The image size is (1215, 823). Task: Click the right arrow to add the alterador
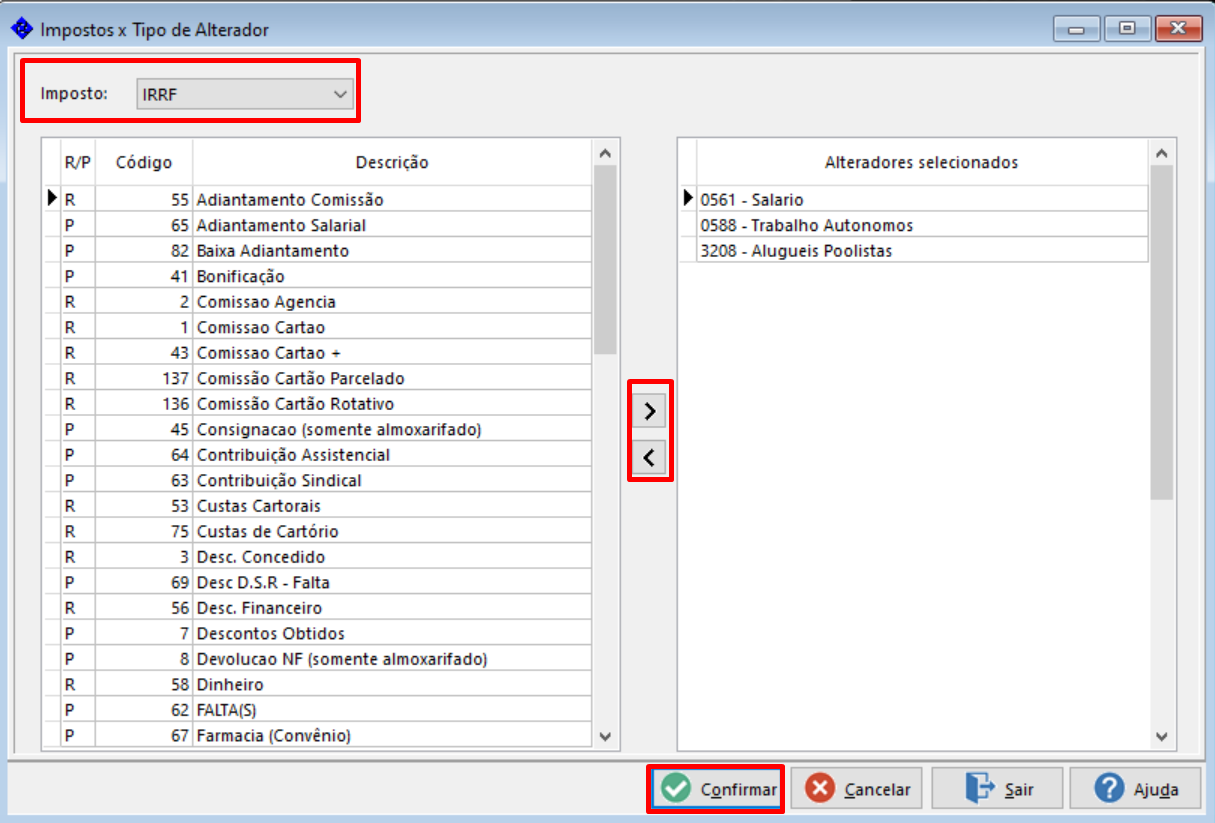pyautogui.click(x=649, y=410)
